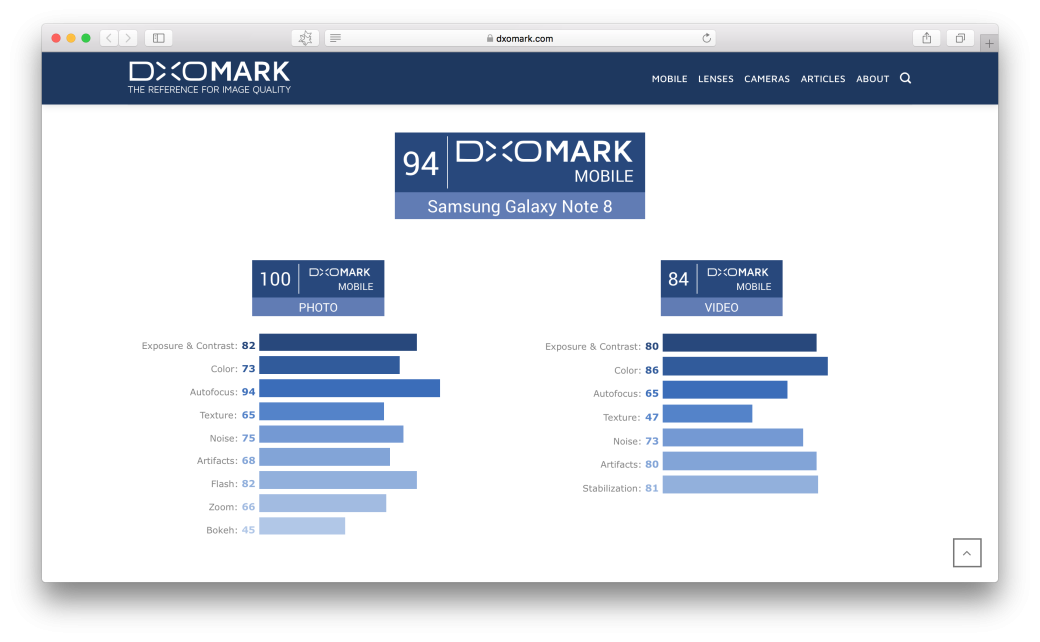Open a new tab with plus button
The width and height of the screenshot is (1040, 642).
tap(989, 43)
